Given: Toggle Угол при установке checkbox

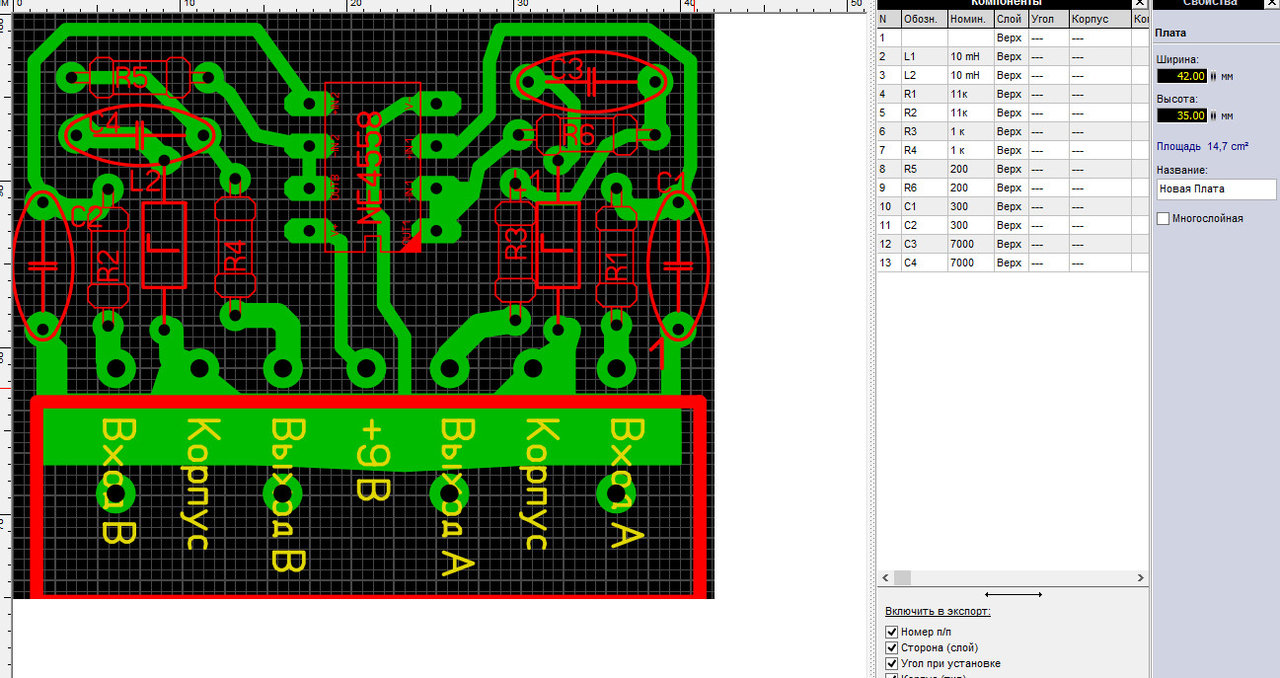Looking at the screenshot, I should click(892, 664).
